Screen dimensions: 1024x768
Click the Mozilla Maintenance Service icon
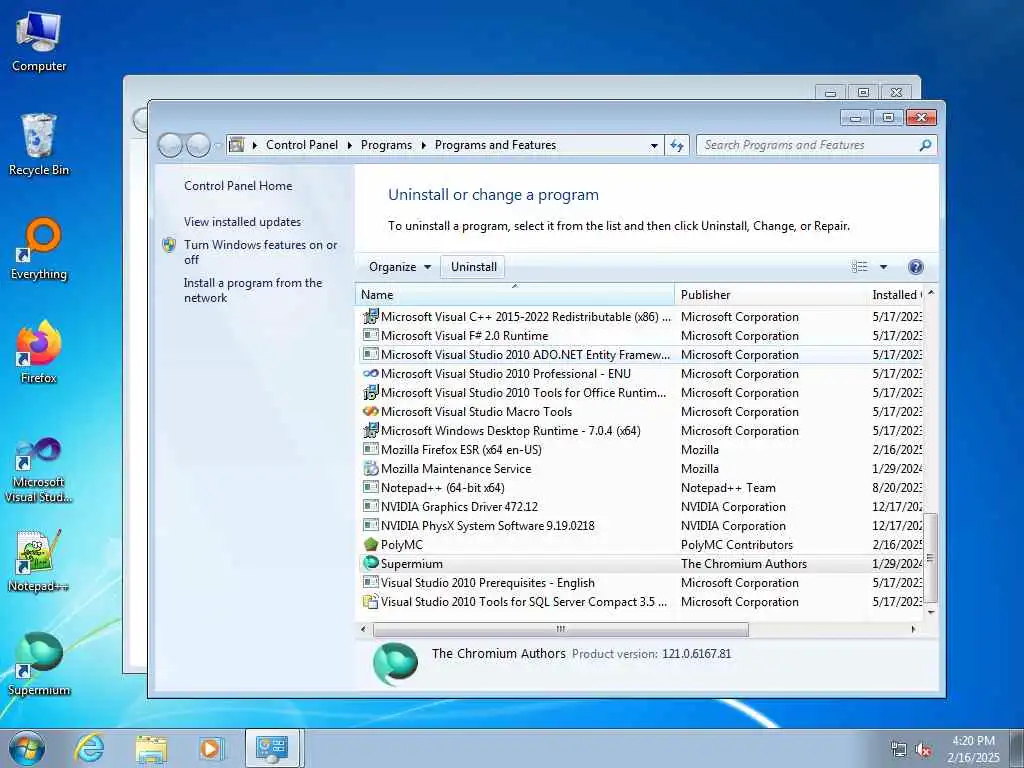tap(370, 468)
